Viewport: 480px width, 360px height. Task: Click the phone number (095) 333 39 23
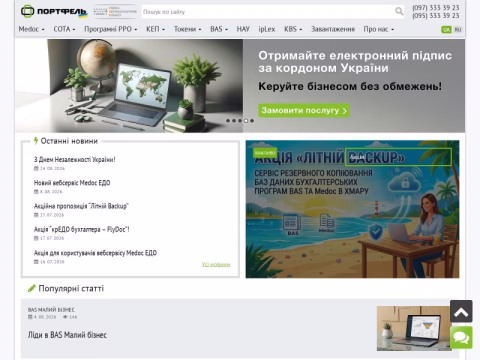436,16
